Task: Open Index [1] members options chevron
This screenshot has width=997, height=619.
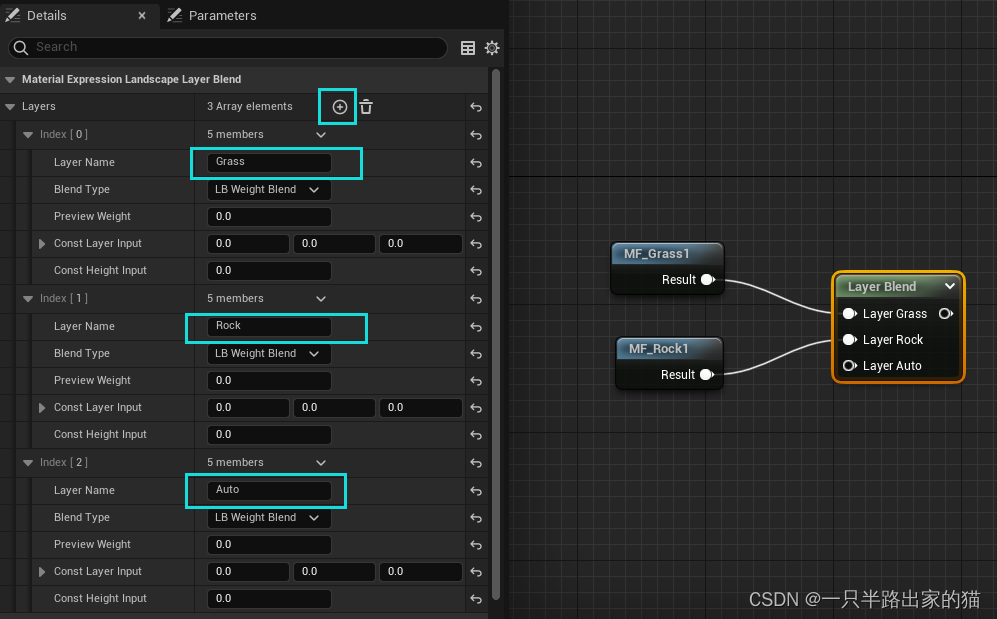Action: 321,299
